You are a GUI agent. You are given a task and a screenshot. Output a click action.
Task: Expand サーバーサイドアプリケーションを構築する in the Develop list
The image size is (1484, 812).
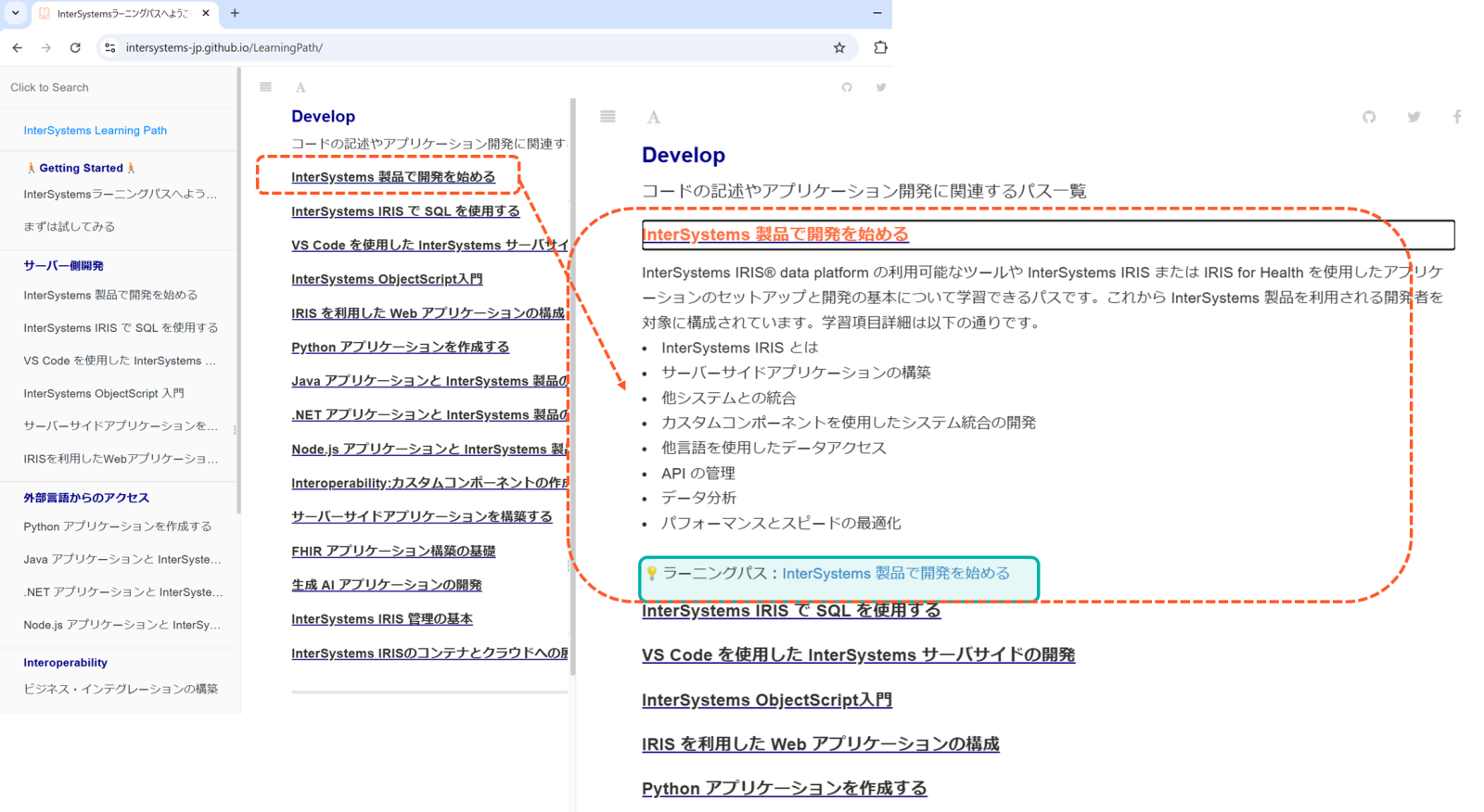click(421, 517)
